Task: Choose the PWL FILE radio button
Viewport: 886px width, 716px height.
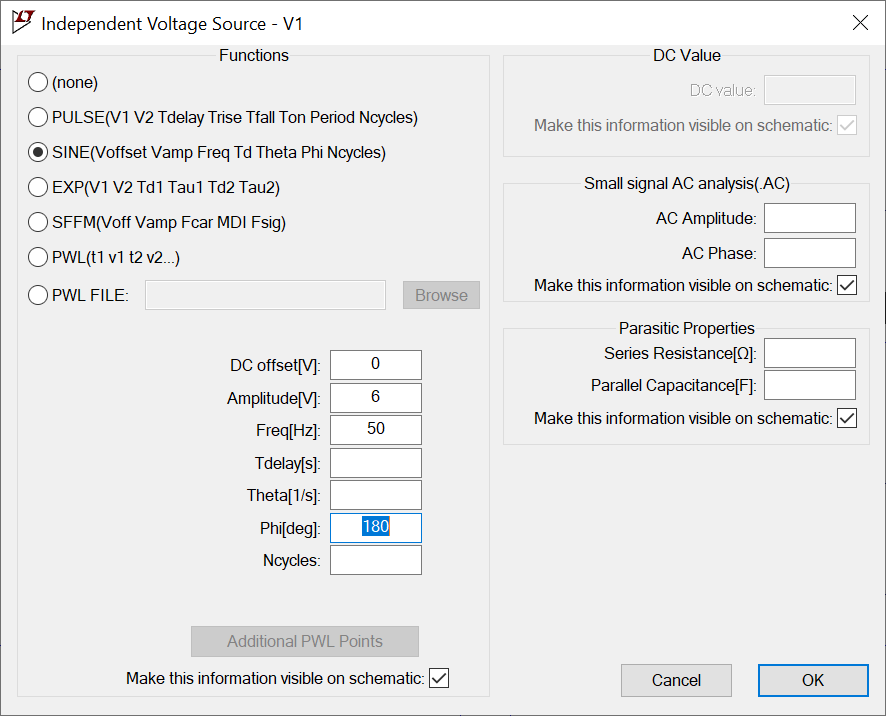Action: coord(38,295)
